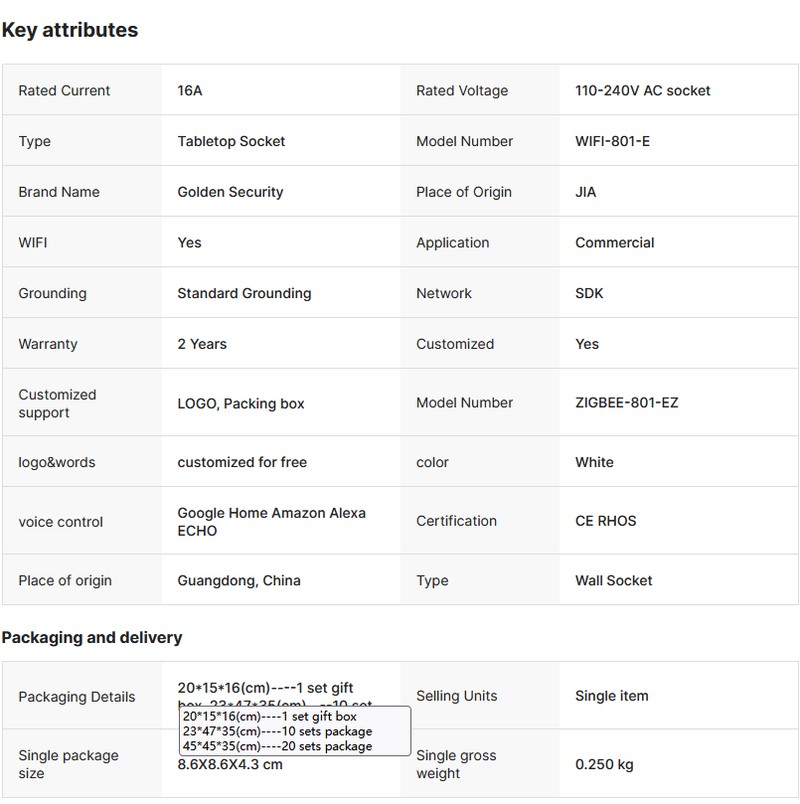Click the packaging details tooltip popup

[294, 731]
